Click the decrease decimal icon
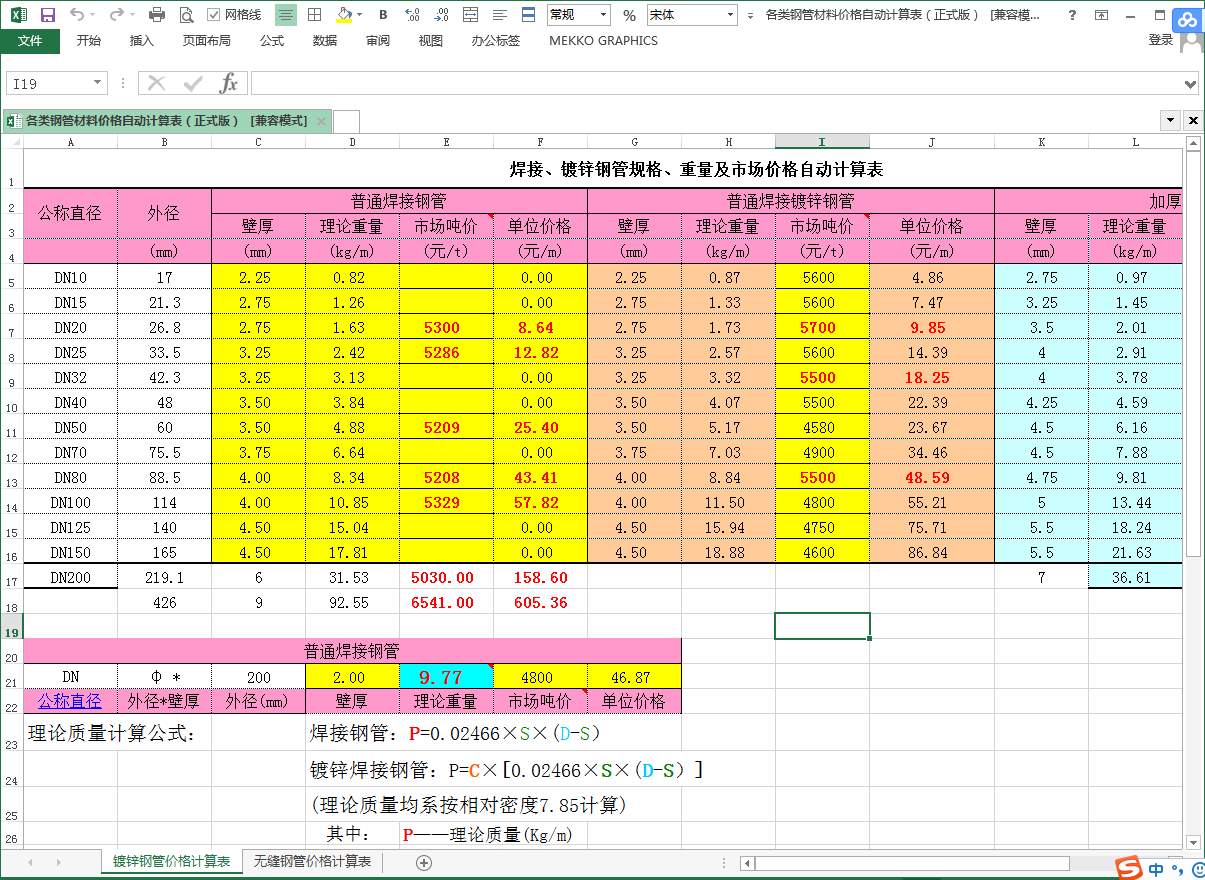The width and height of the screenshot is (1205, 880). (x=414, y=15)
